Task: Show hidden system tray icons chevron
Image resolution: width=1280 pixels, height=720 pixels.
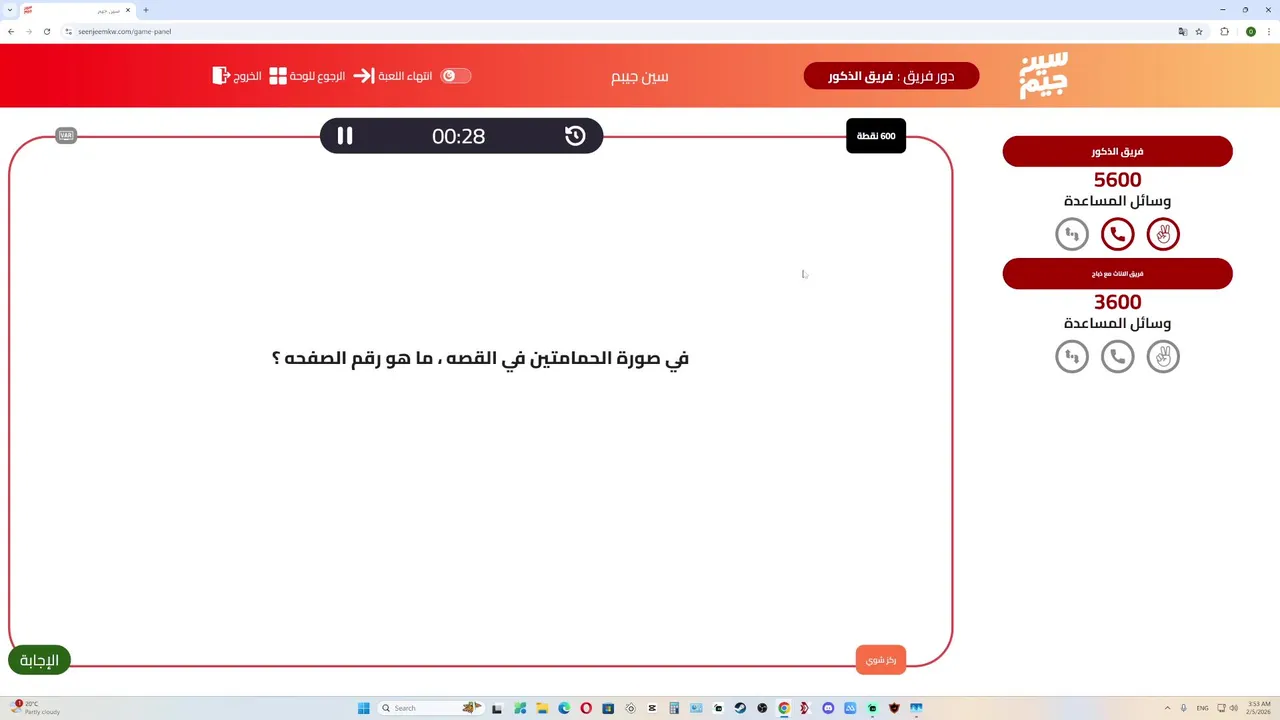Action: [1167, 708]
